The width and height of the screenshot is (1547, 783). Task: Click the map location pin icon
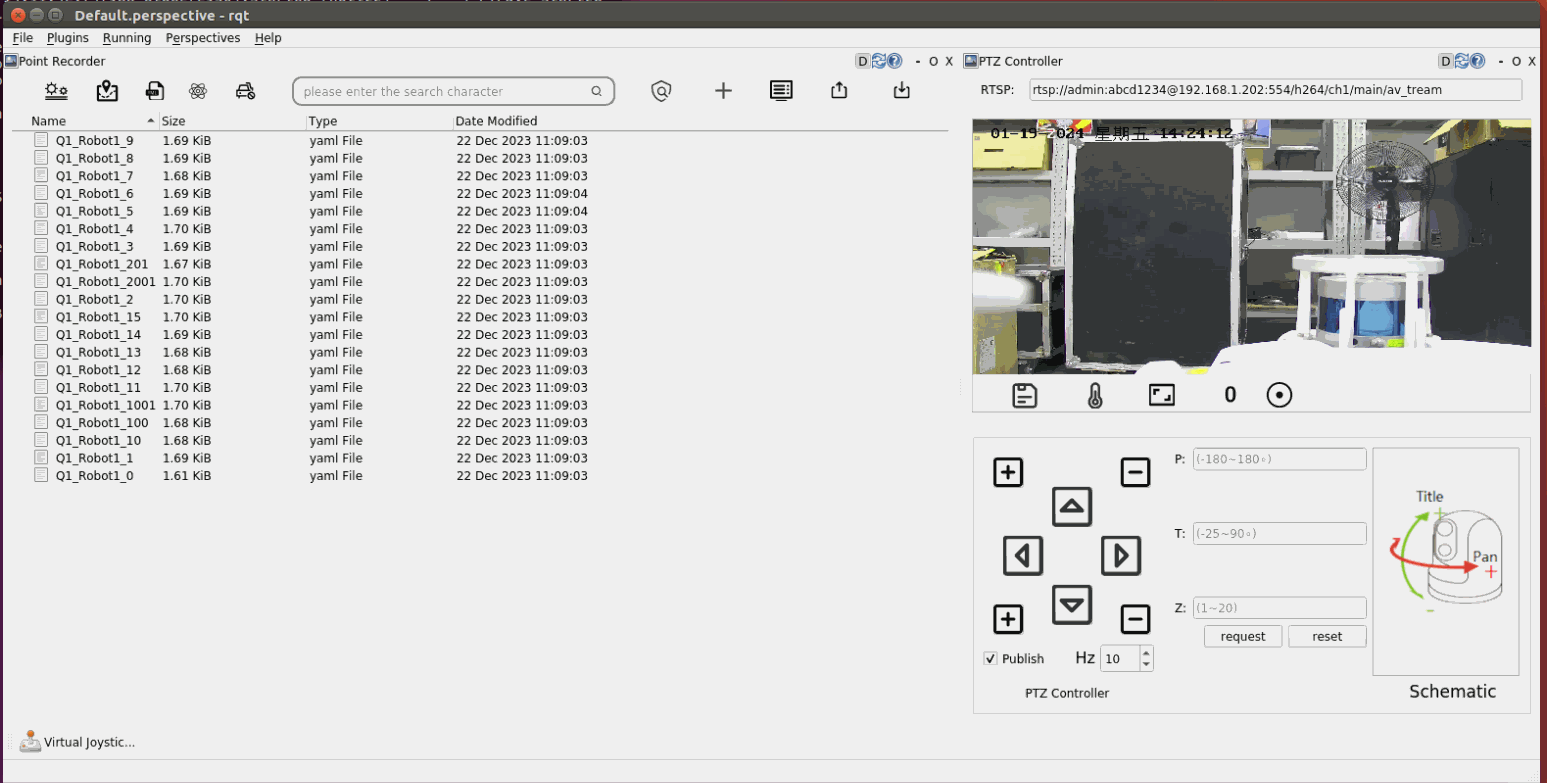click(x=107, y=91)
